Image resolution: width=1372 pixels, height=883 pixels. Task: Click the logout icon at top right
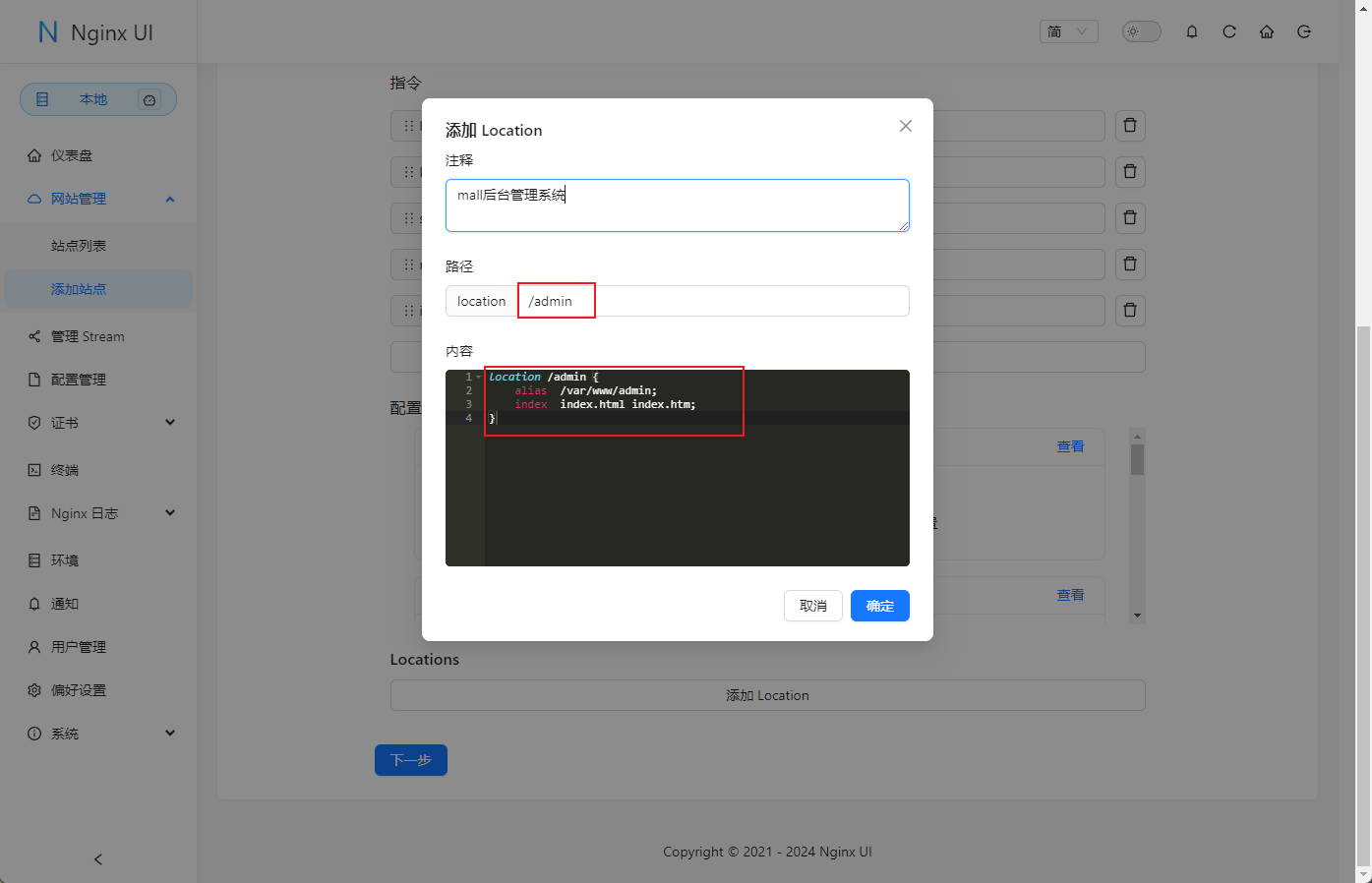(1304, 31)
